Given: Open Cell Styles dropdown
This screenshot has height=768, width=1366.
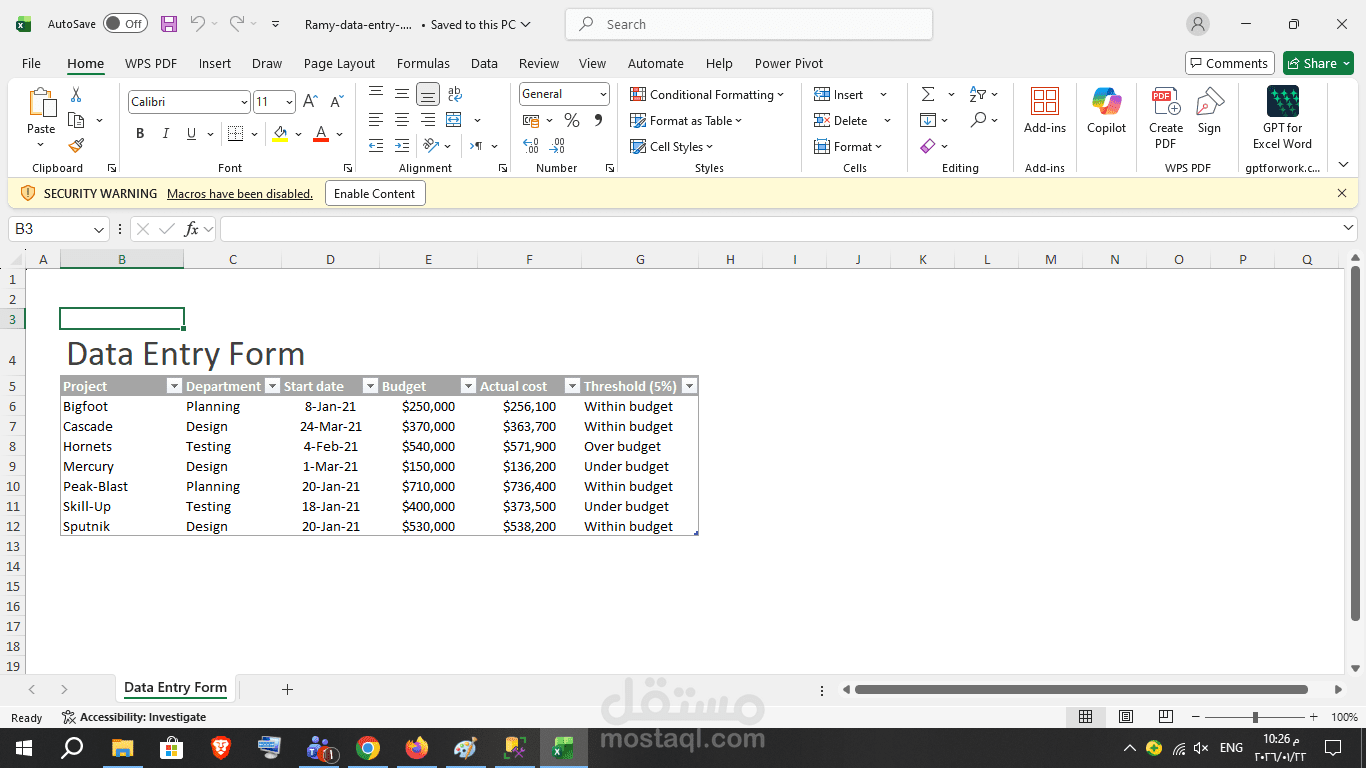Looking at the screenshot, I should click(x=671, y=146).
